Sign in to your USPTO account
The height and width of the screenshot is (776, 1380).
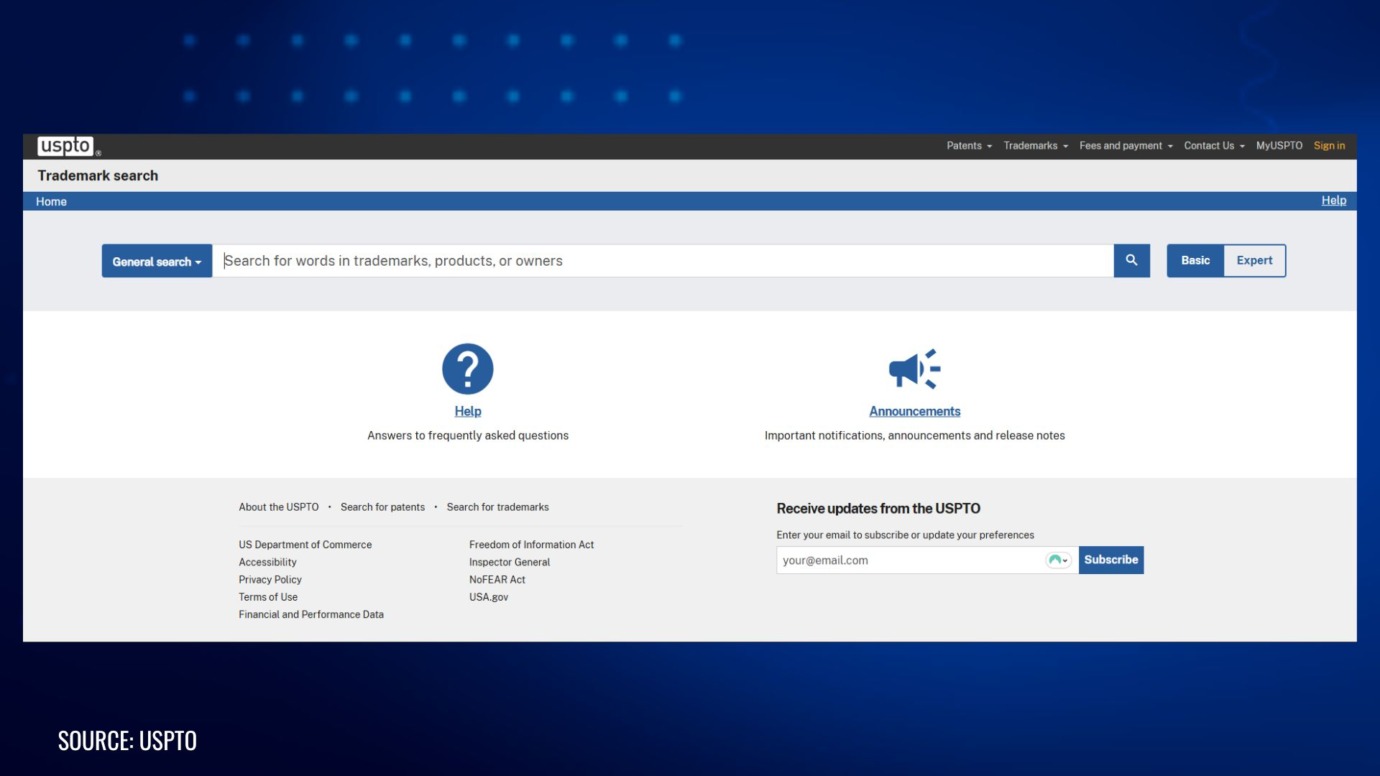point(1329,145)
